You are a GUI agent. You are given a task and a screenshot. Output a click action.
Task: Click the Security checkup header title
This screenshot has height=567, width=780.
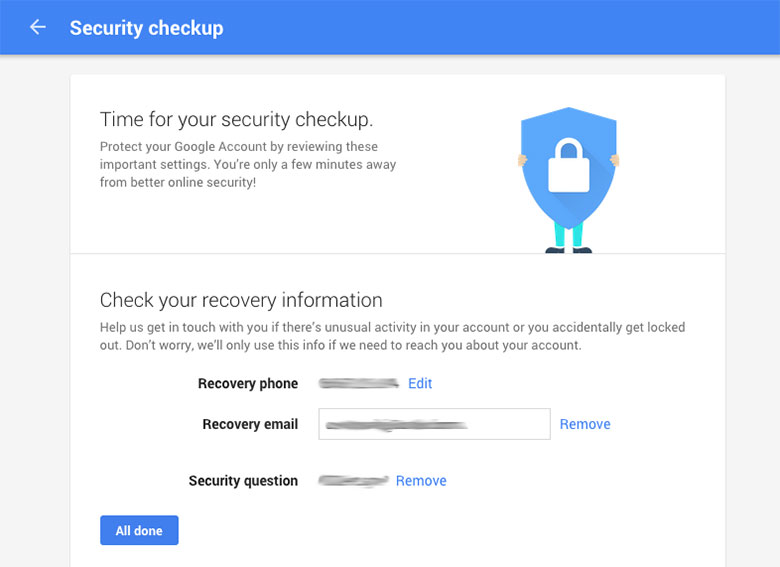[146, 28]
